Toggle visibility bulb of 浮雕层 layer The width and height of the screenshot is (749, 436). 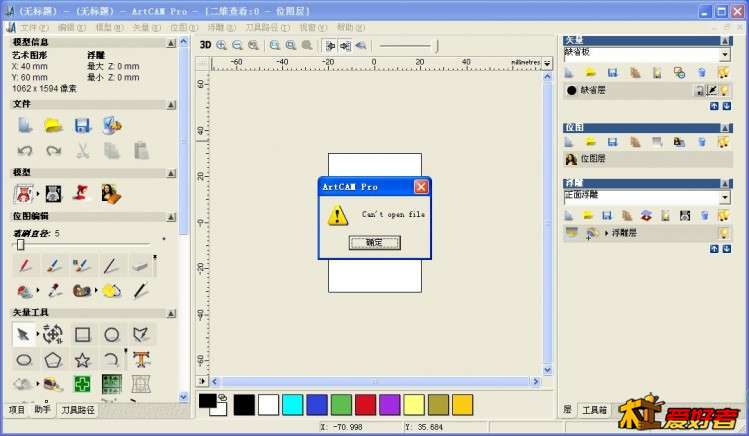(x=724, y=233)
